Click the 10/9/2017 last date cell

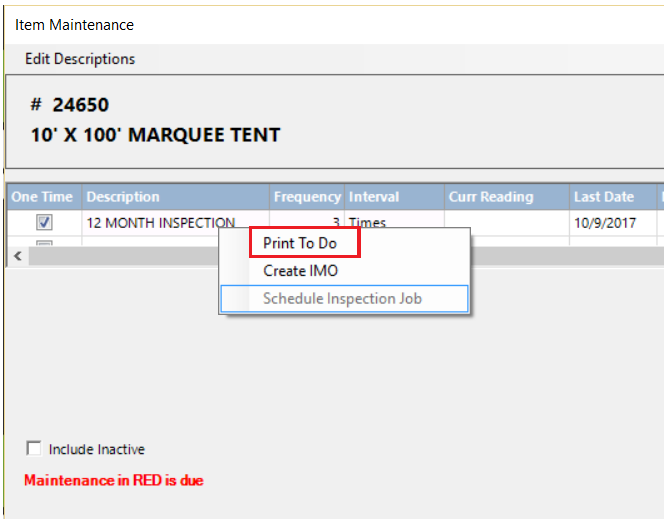pos(606,223)
